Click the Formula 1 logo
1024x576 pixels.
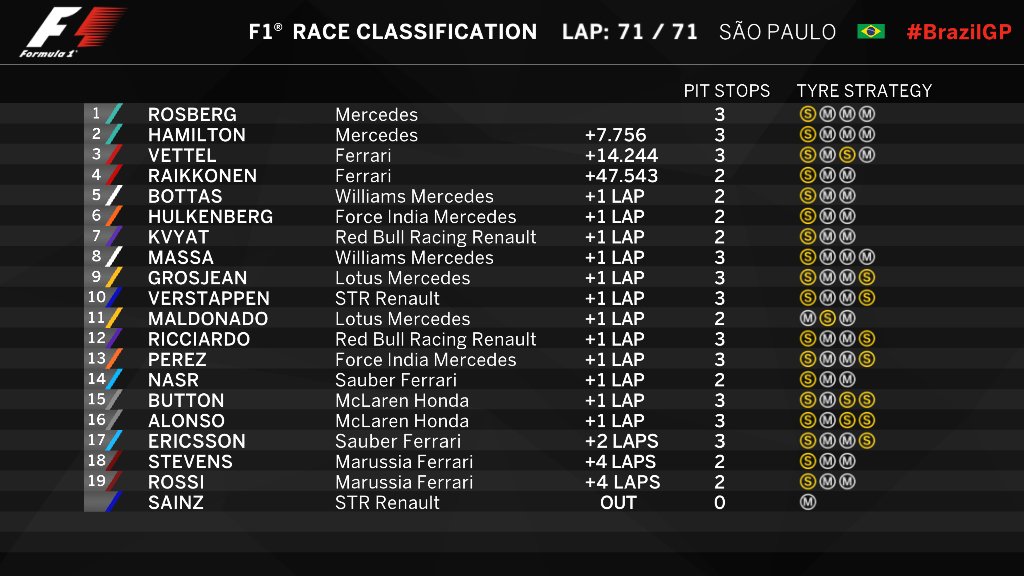tap(72, 32)
